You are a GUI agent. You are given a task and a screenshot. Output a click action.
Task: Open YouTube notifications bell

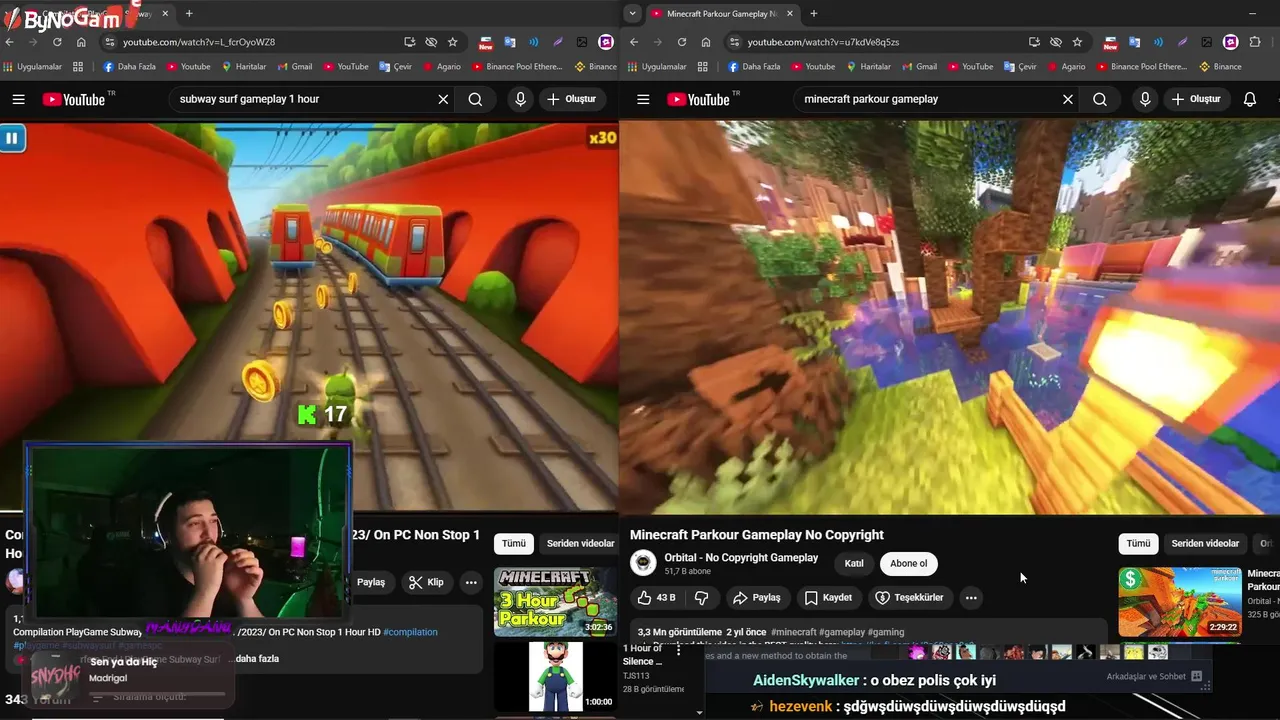click(x=1250, y=99)
